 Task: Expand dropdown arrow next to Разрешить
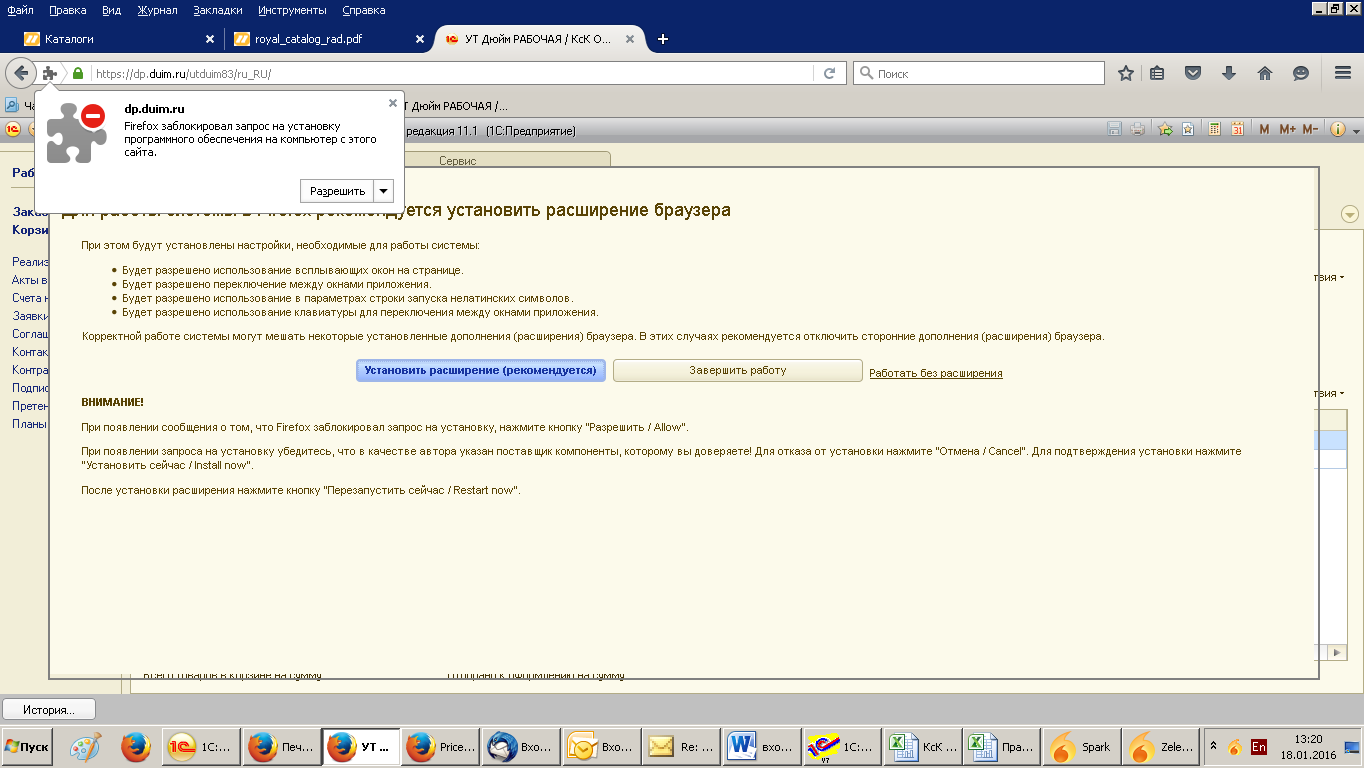point(384,191)
